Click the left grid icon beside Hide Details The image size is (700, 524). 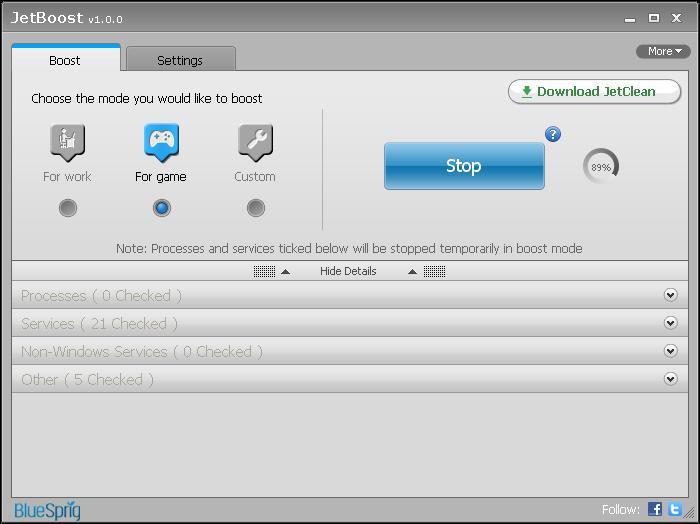tap(263, 271)
